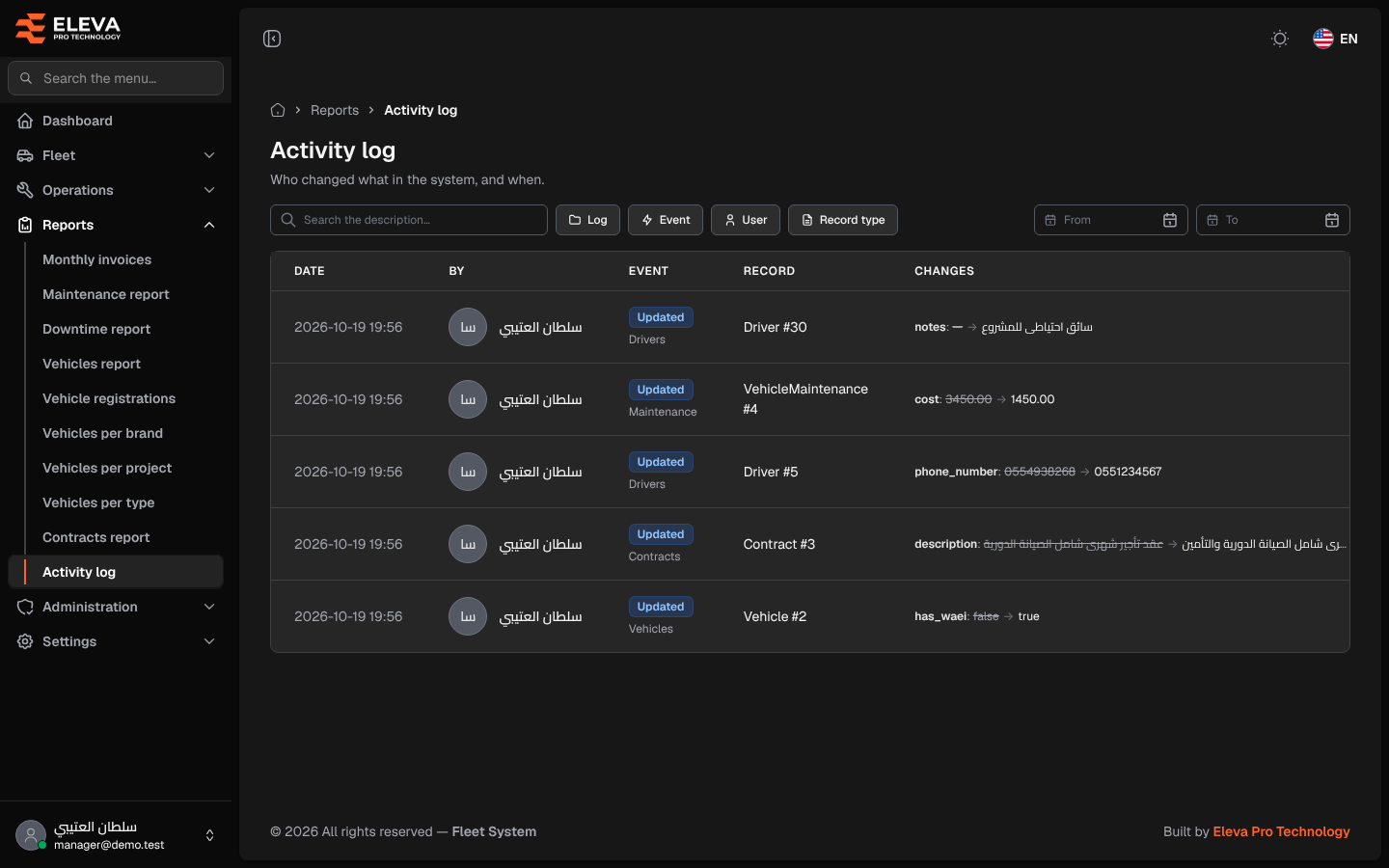Expand the Settings menu chevron
Screen dimensions: 1389x868
click(x=209, y=641)
